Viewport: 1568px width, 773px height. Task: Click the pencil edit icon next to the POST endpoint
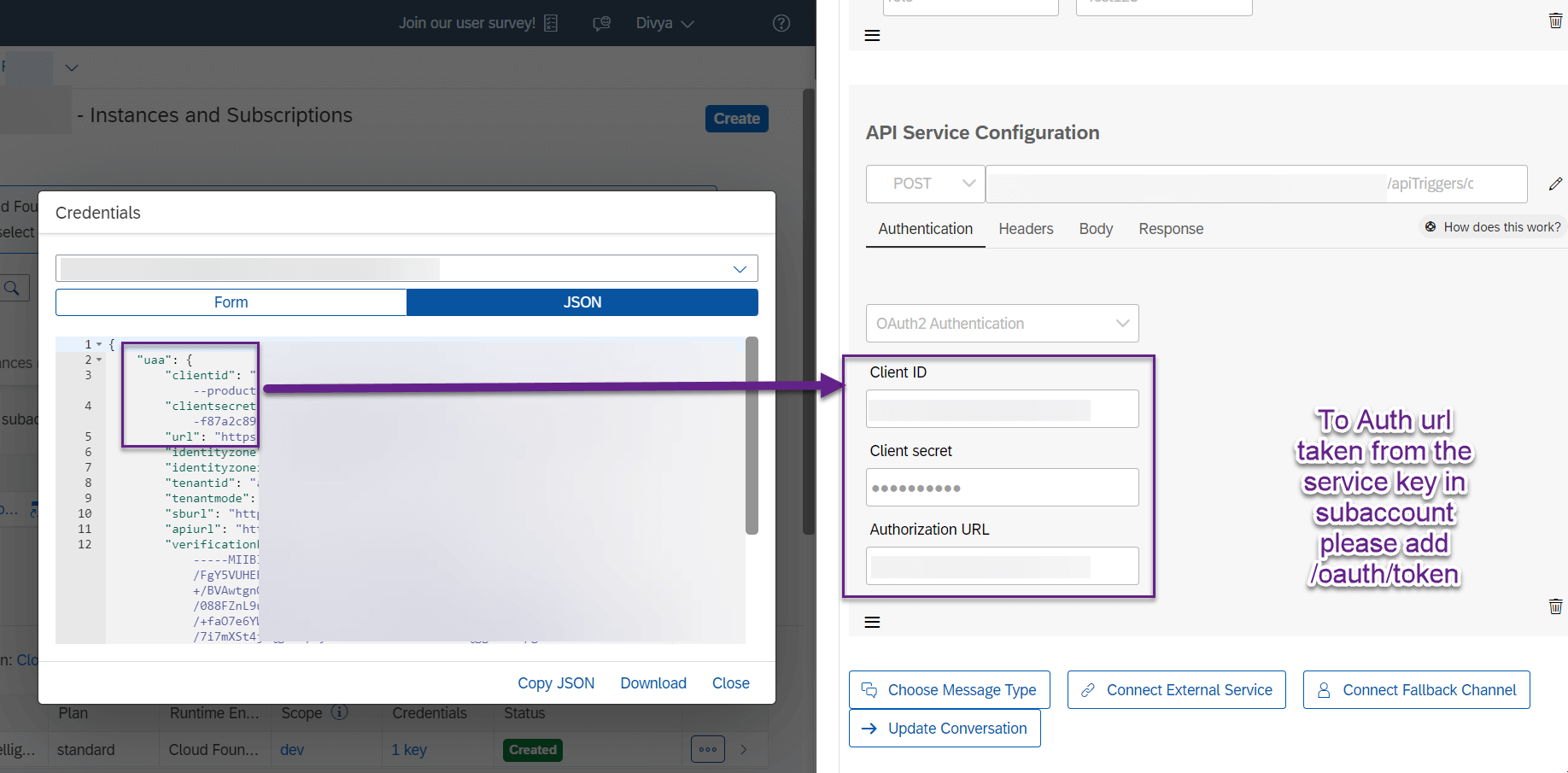coord(1555,184)
